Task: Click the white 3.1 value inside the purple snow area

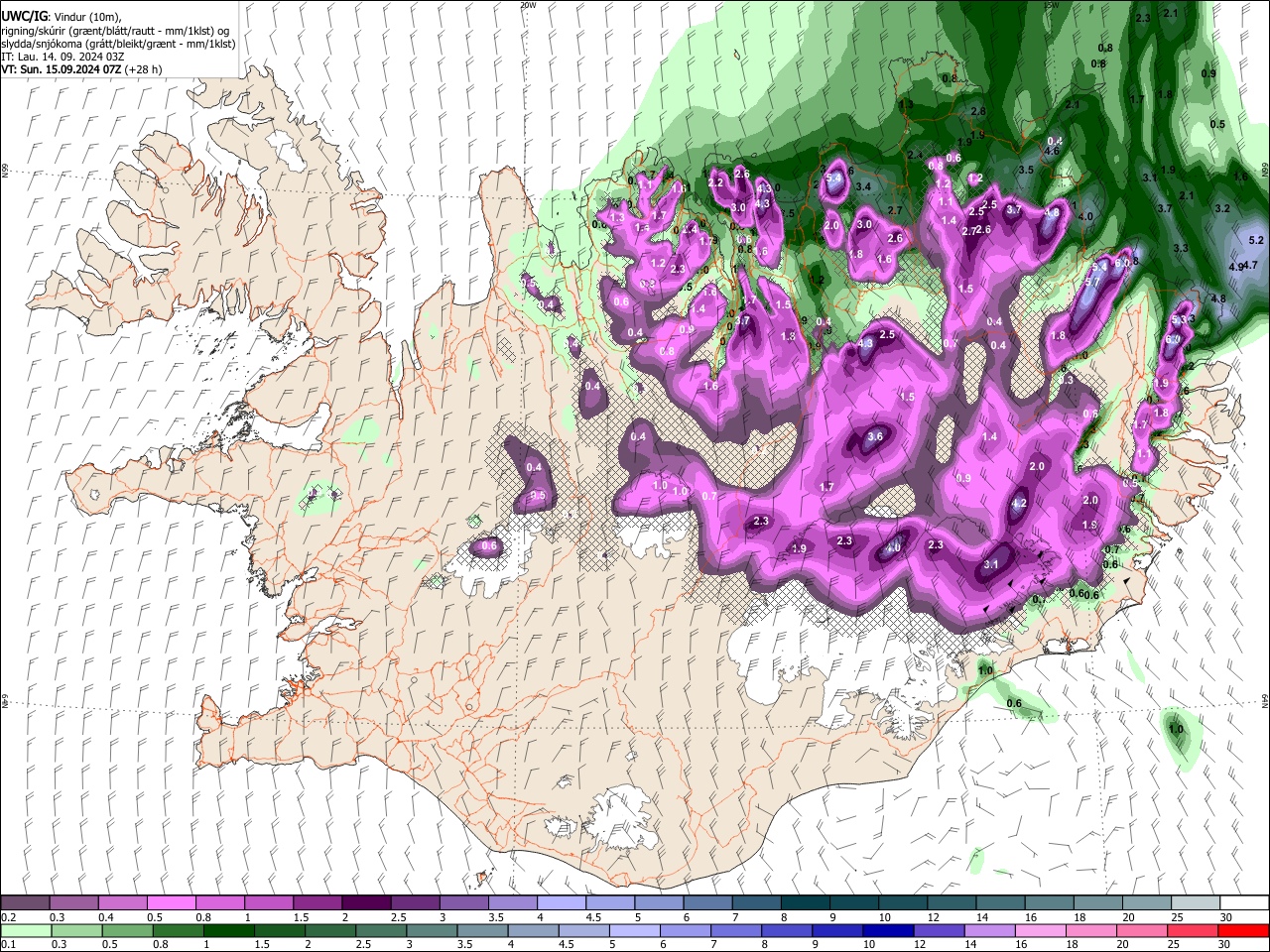Action: (991, 564)
